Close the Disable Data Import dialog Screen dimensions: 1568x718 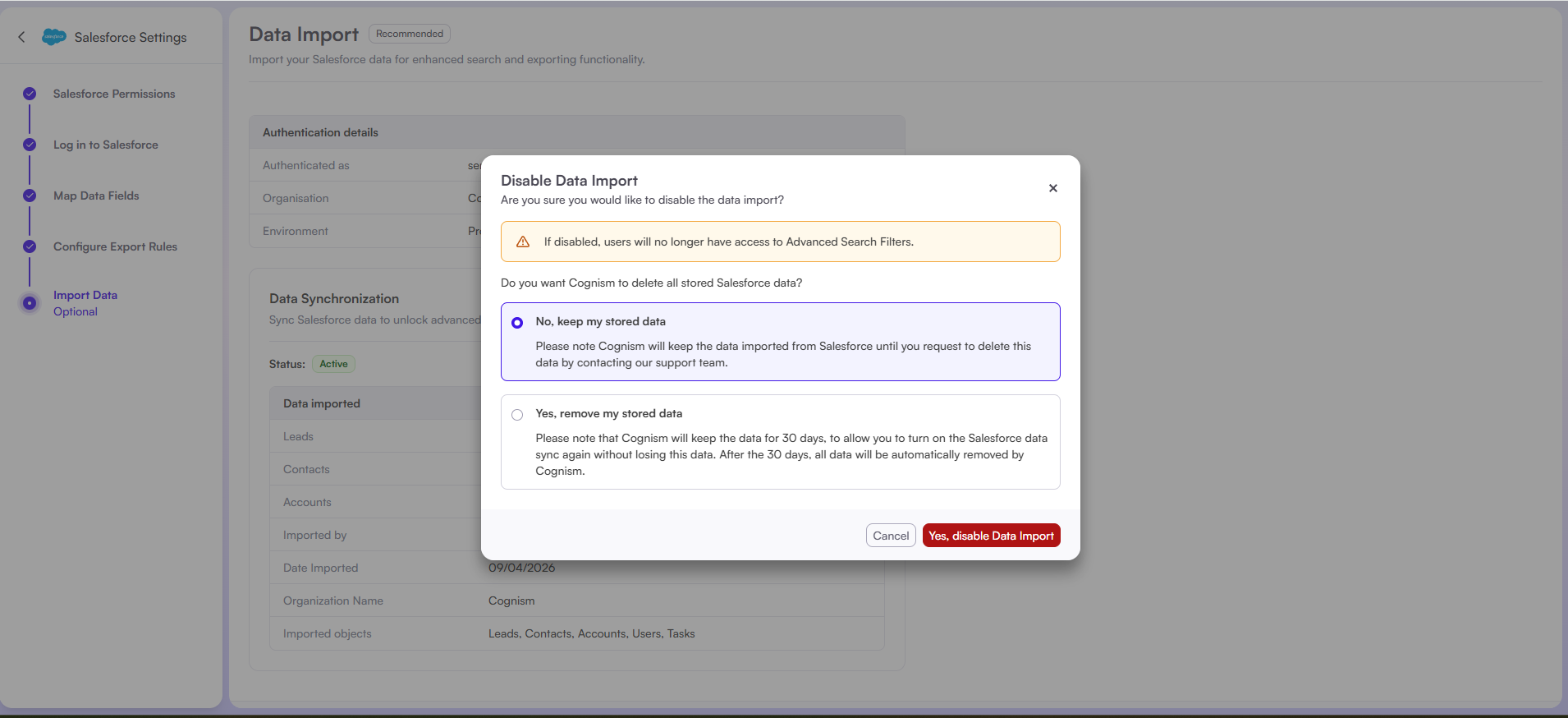click(1052, 188)
